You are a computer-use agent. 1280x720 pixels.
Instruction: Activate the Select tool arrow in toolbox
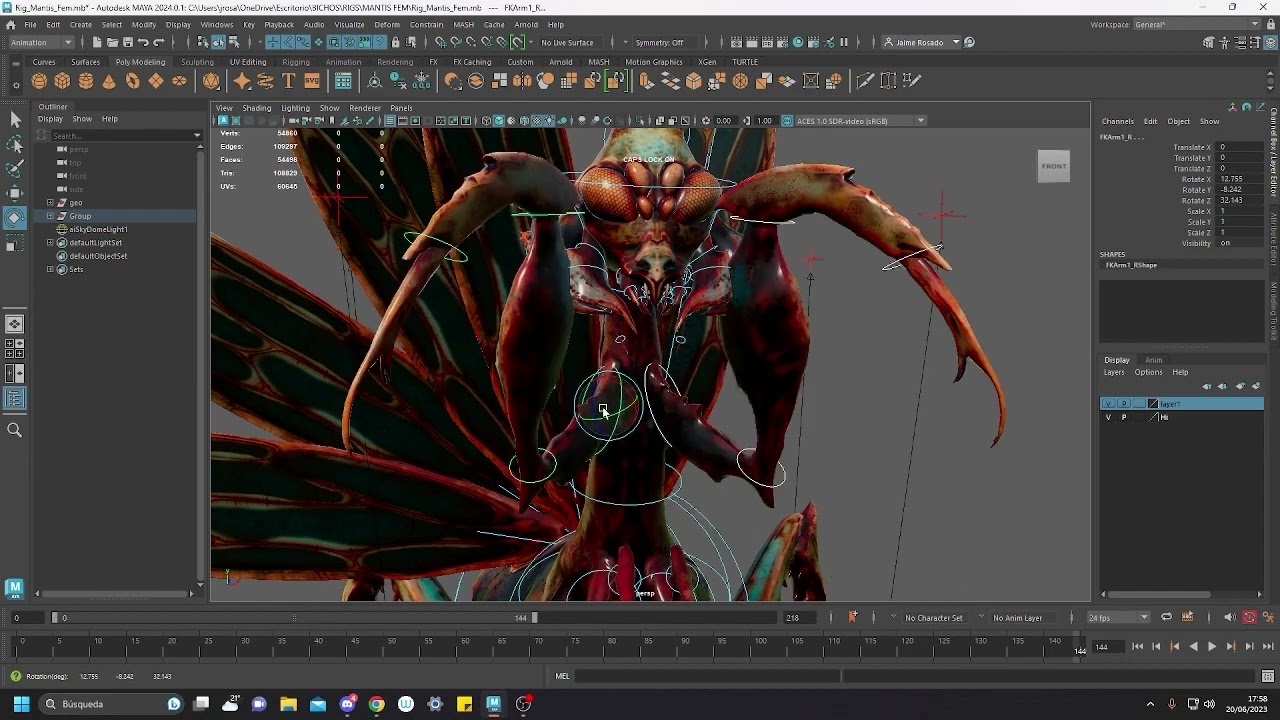tap(15, 120)
